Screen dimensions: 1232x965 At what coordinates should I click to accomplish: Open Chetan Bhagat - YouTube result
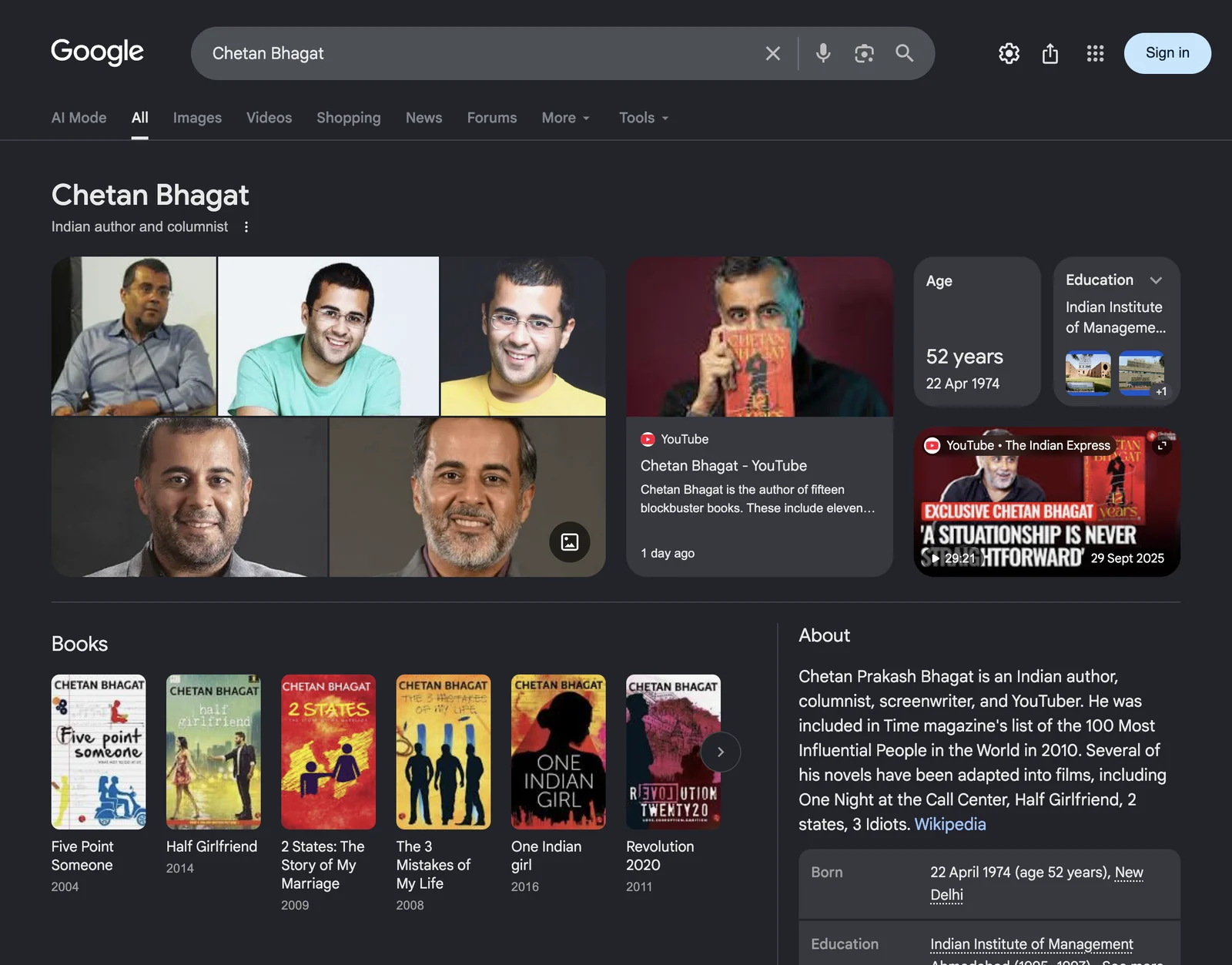tap(724, 466)
